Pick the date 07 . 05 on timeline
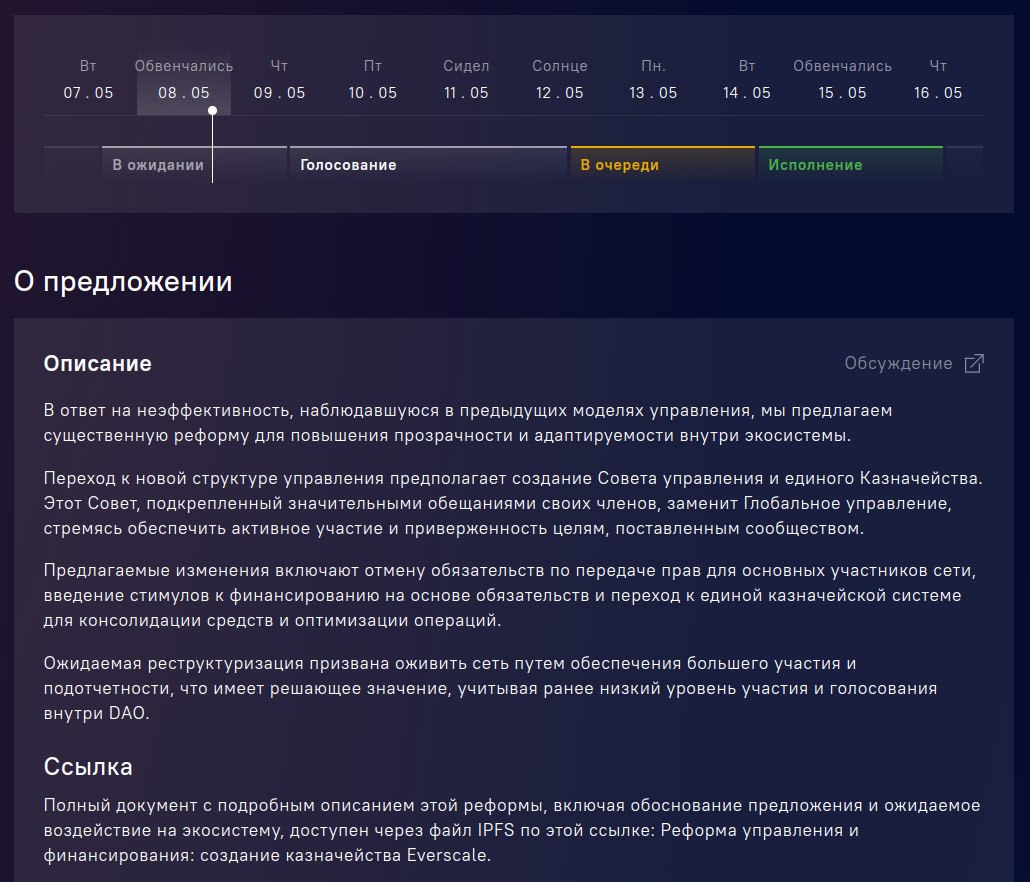The height and width of the screenshot is (882, 1030). (x=88, y=93)
